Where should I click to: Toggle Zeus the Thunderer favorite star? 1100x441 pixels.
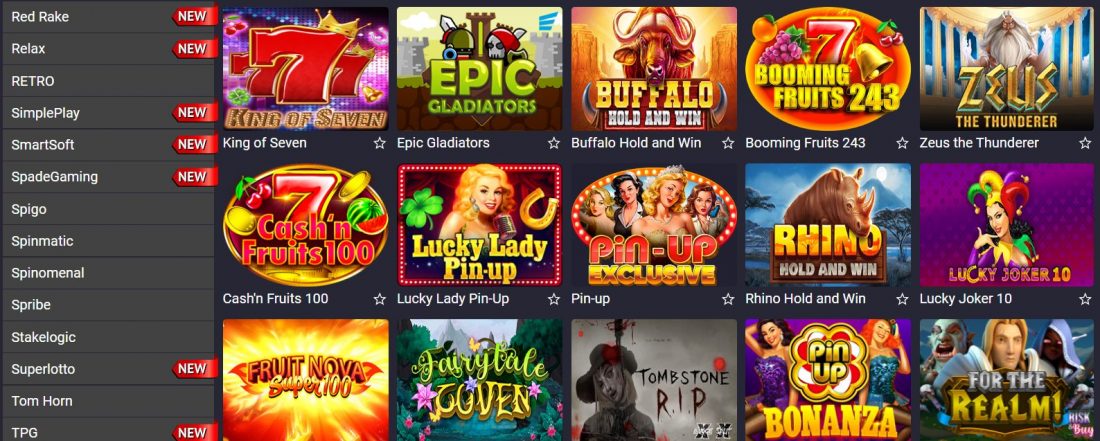coord(1085,143)
